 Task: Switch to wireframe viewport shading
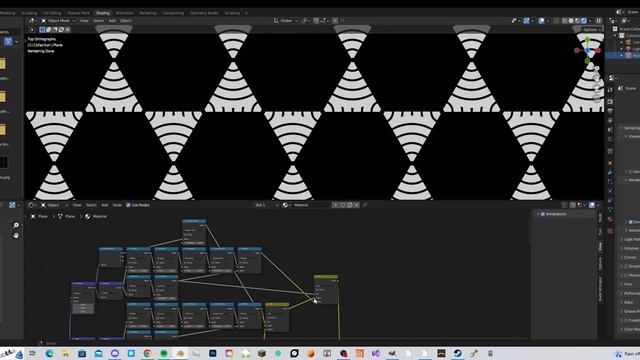pos(565,21)
